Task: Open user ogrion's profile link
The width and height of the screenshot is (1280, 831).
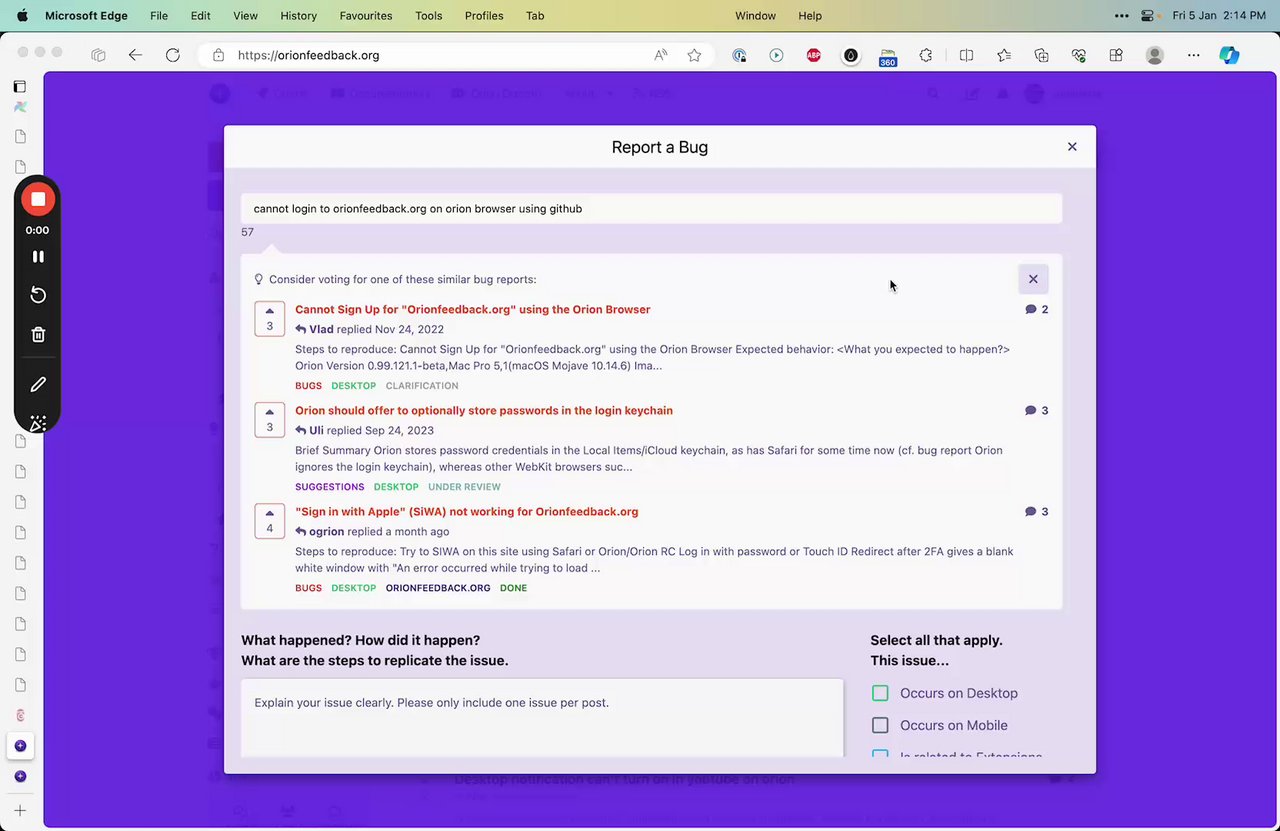Action: click(x=326, y=532)
